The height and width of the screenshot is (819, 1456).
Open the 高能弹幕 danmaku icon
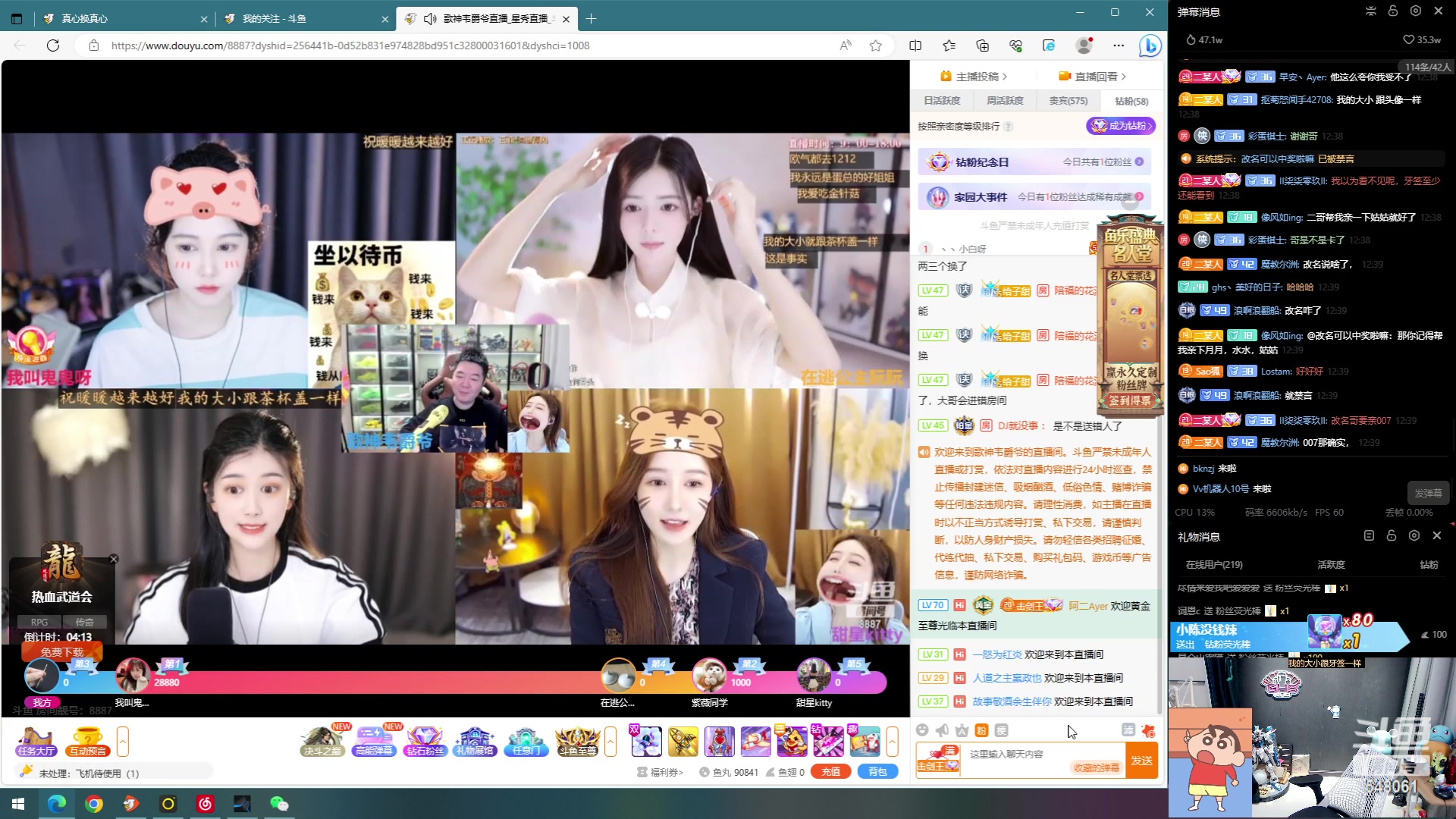[x=375, y=741]
